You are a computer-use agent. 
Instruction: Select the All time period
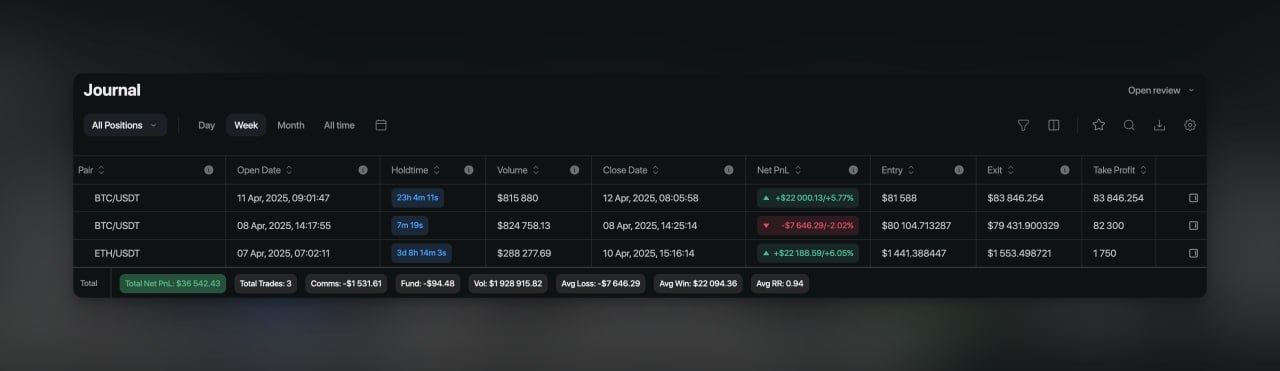pyautogui.click(x=339, y=125)
